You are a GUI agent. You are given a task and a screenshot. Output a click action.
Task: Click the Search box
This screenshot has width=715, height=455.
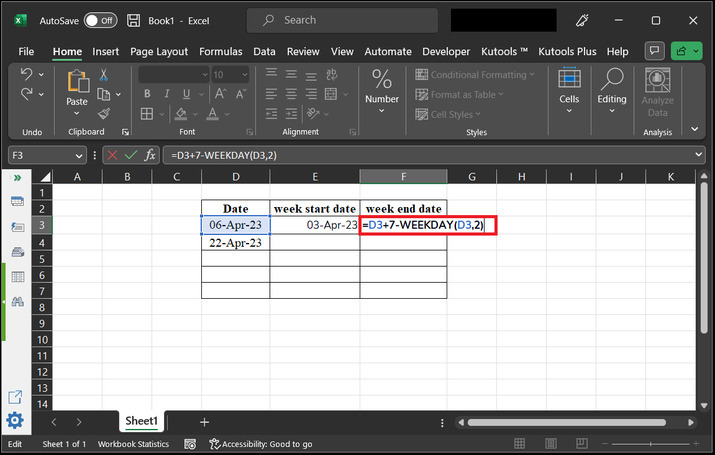[342, 20]
